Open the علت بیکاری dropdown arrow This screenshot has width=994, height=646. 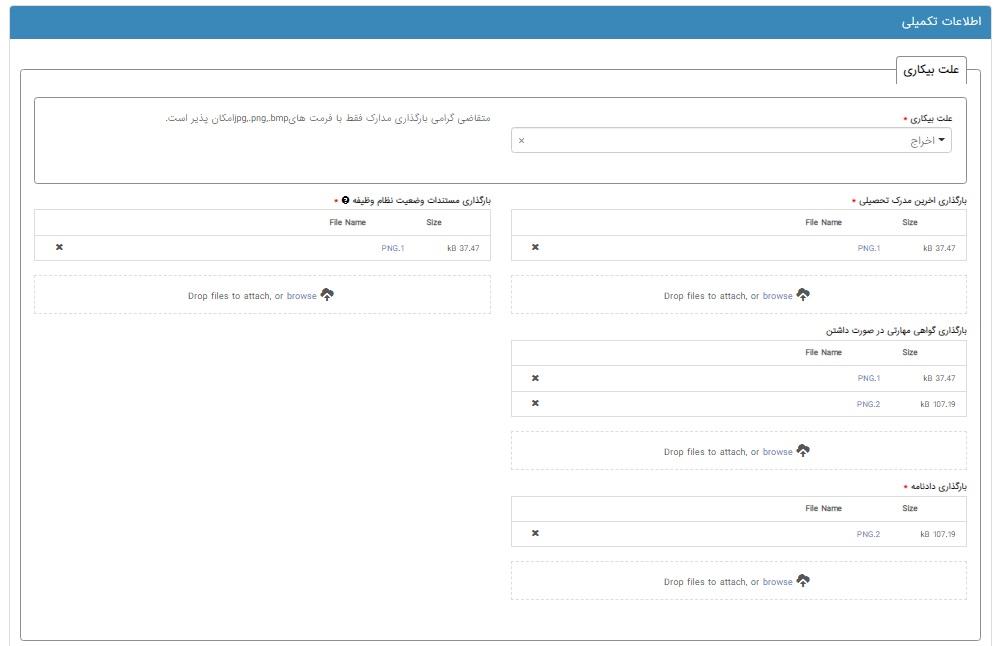click(941, 140)
